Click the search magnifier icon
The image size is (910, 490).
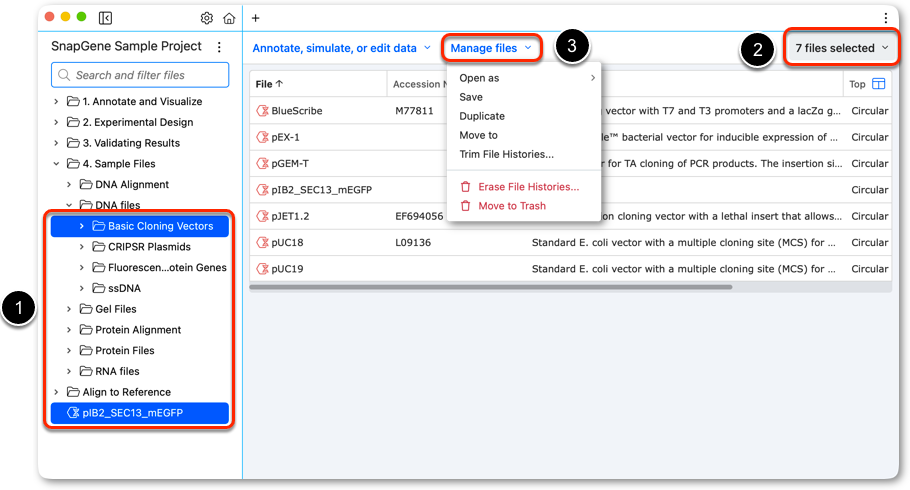click(64, 75)
